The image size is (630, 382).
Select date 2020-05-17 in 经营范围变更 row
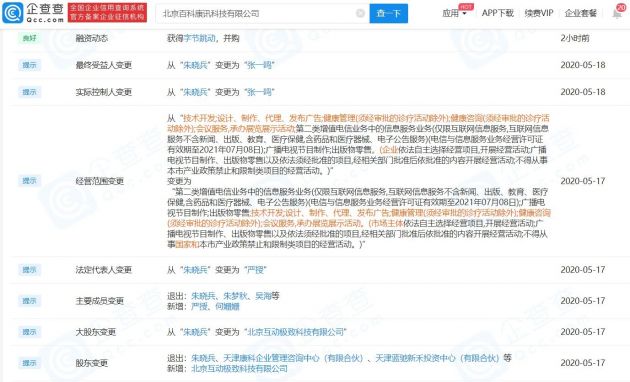coord(583,181)
